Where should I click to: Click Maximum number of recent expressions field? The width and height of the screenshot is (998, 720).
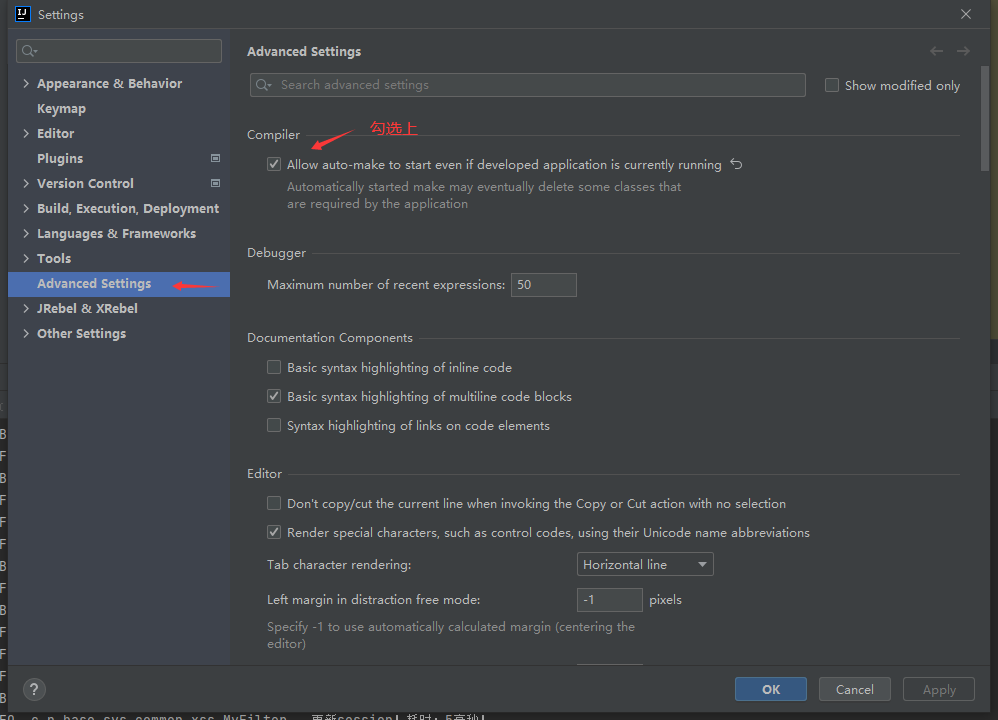point(544,285)
